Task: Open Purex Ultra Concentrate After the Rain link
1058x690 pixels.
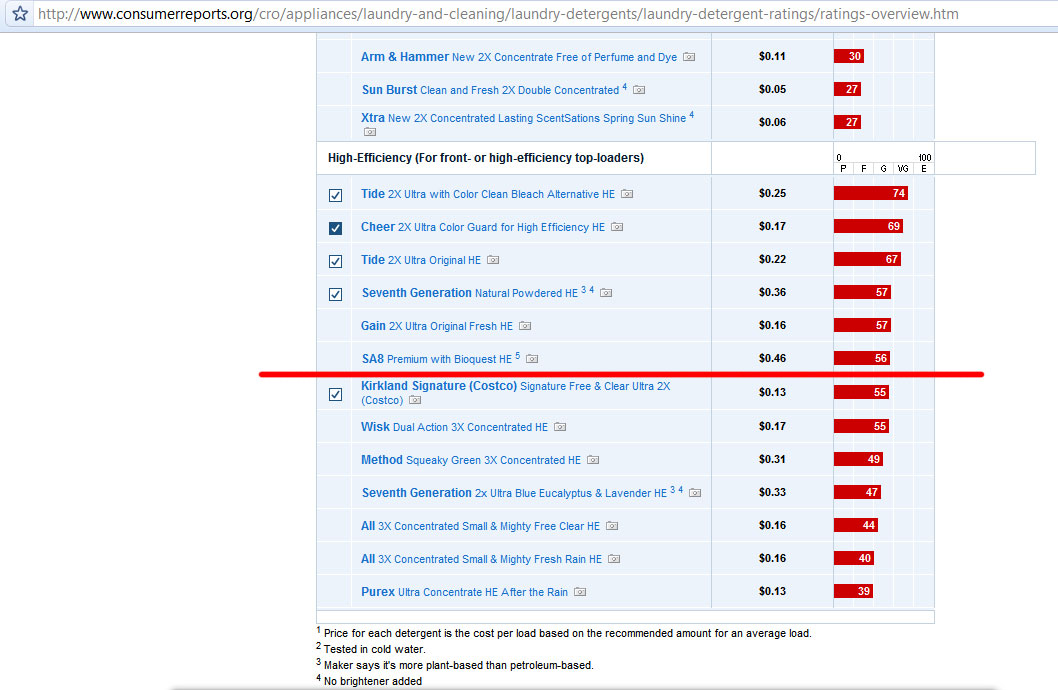Action: click(465, 592)
